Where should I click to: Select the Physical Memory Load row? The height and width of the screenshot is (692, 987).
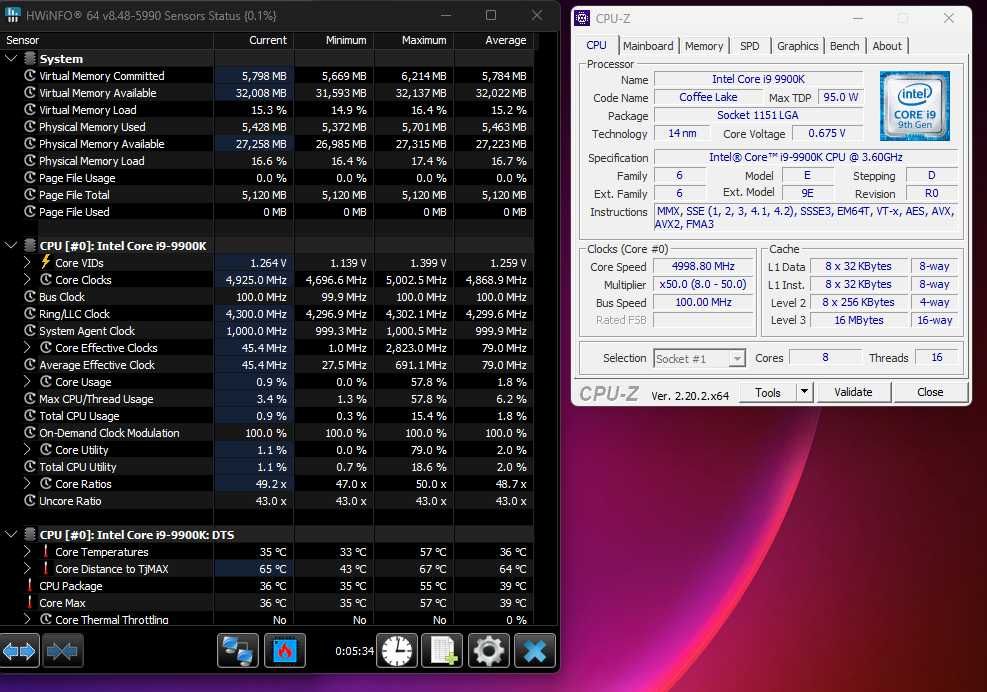pyautogui.click(x=267, y=161)
